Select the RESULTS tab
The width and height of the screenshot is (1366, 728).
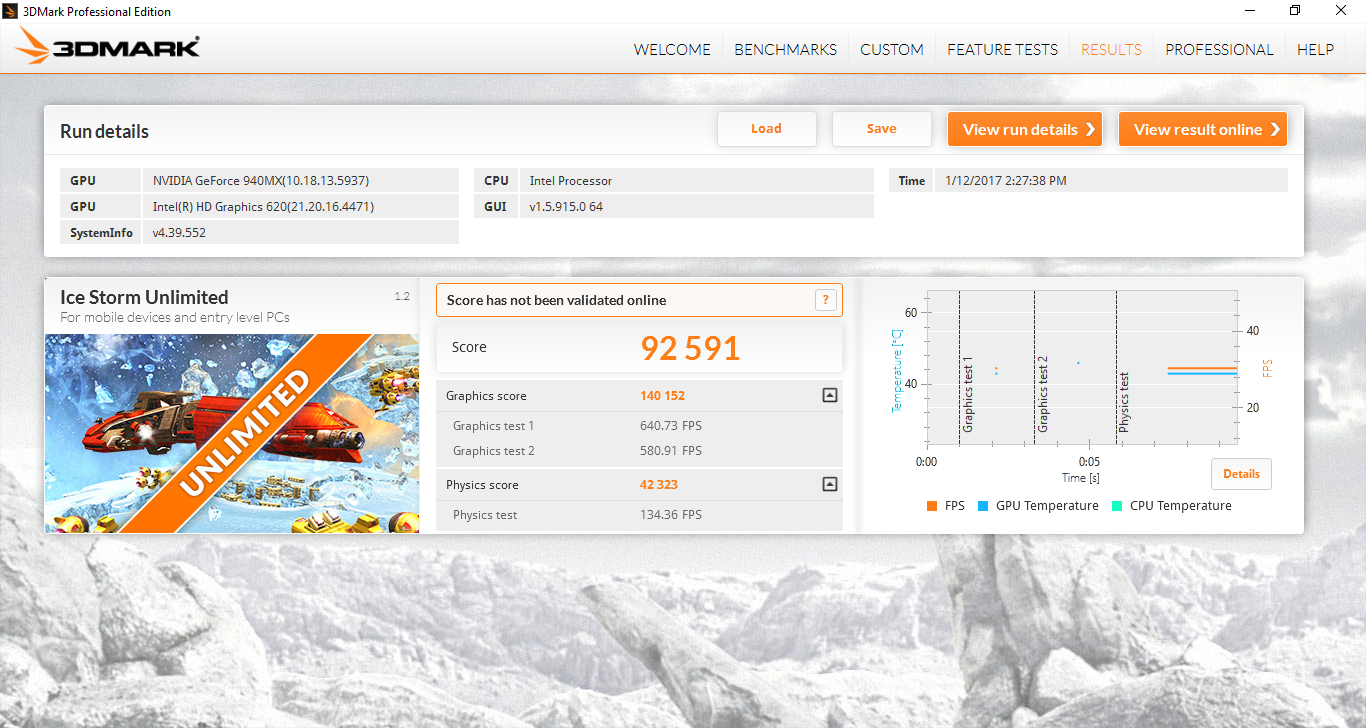pyautogui.click(x=1111, y=49)
